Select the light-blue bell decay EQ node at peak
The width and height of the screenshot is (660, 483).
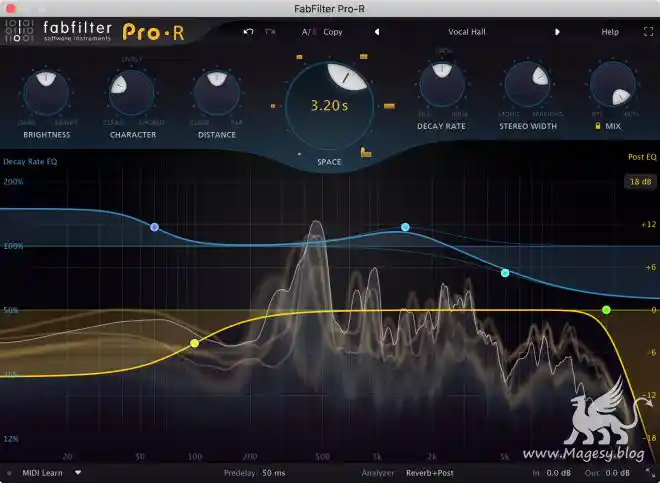[x=405, y=227]
